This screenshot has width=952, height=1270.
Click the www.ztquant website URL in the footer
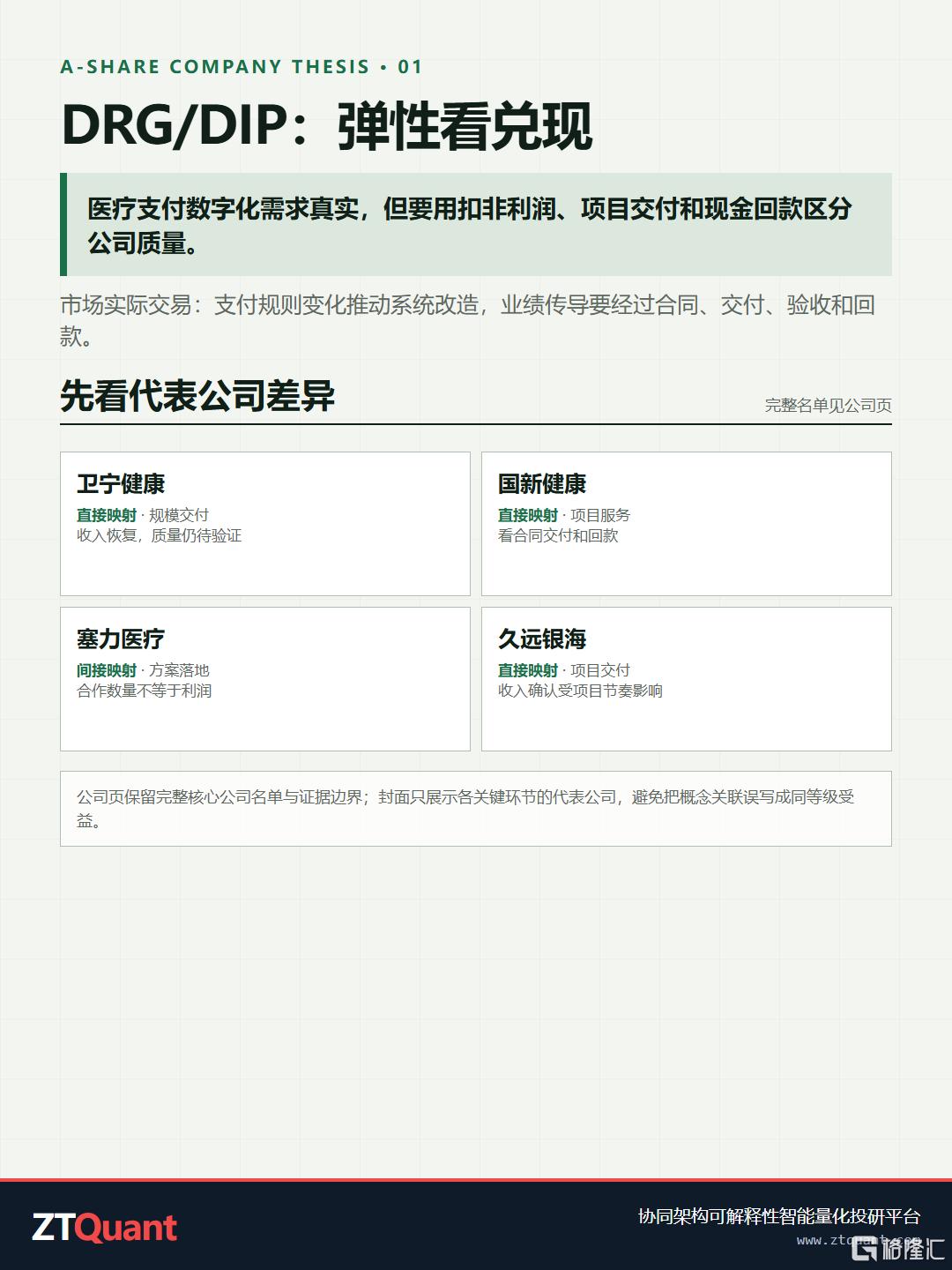pos(859,1240)
